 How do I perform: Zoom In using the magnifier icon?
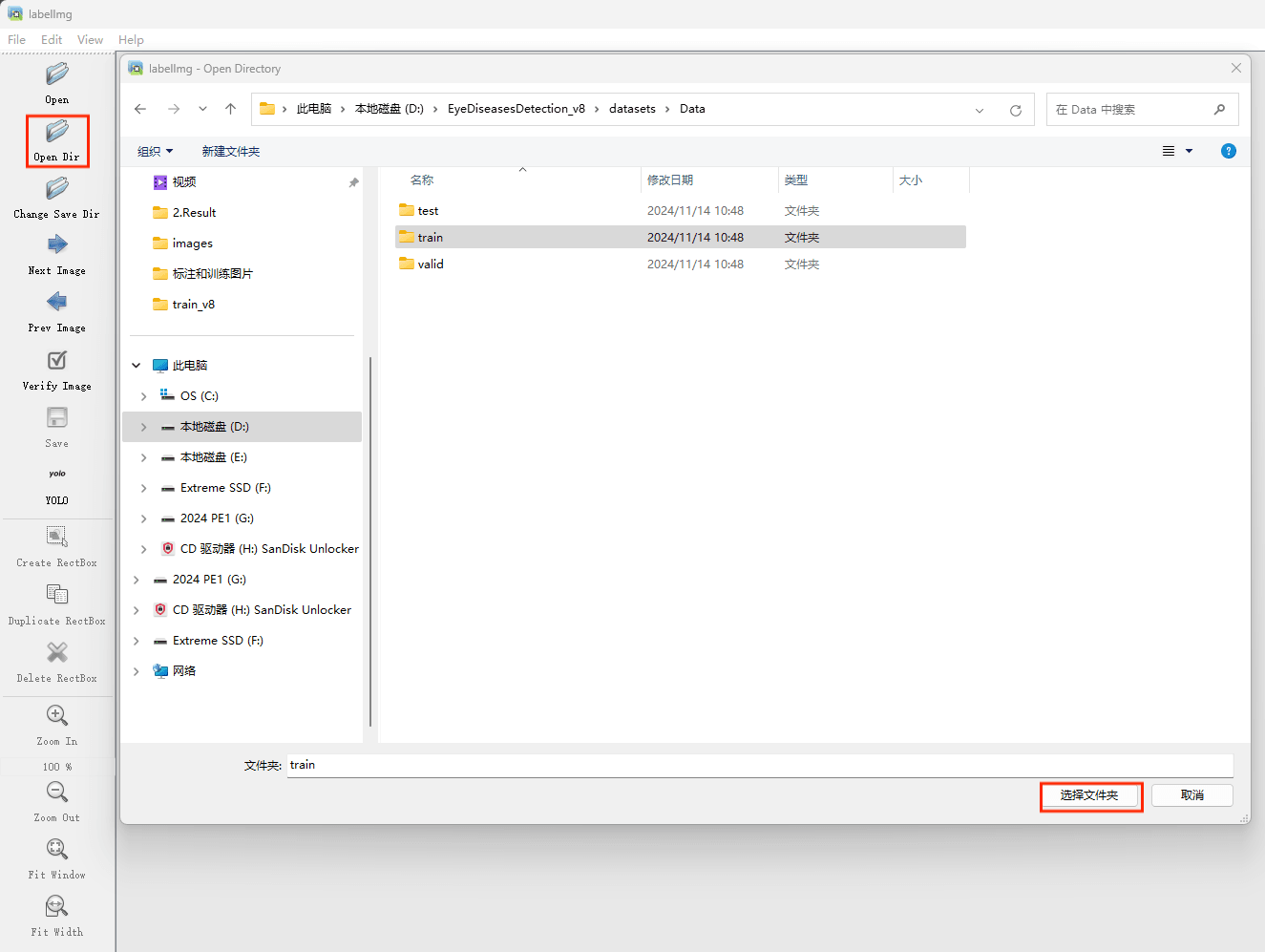[57, 715]
